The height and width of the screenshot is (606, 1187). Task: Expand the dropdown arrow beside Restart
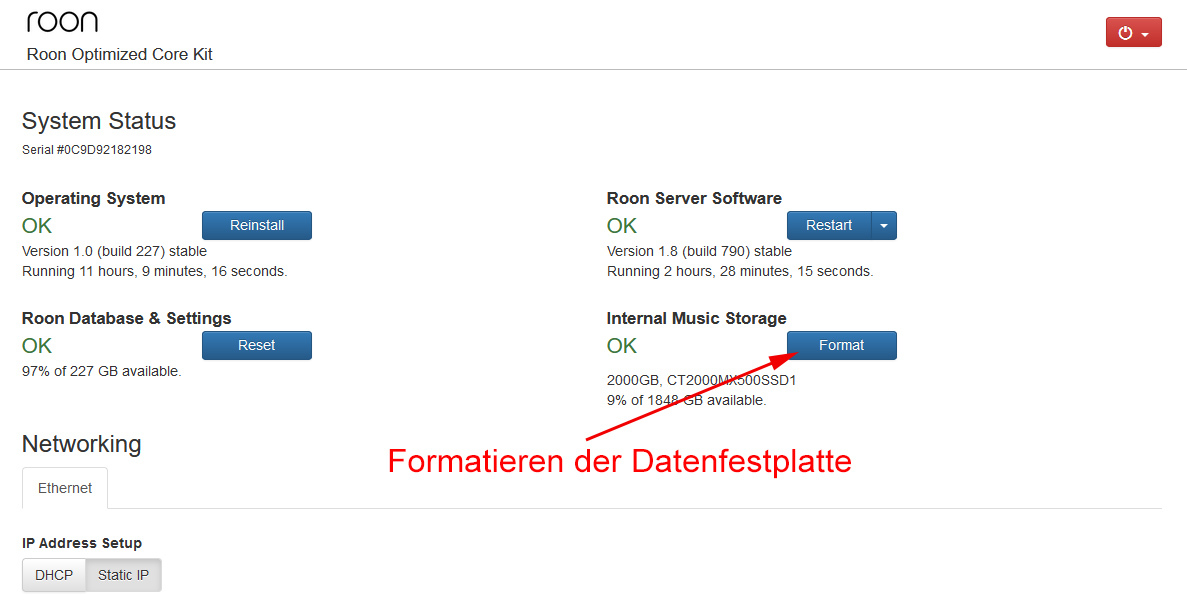coord(884,225)
